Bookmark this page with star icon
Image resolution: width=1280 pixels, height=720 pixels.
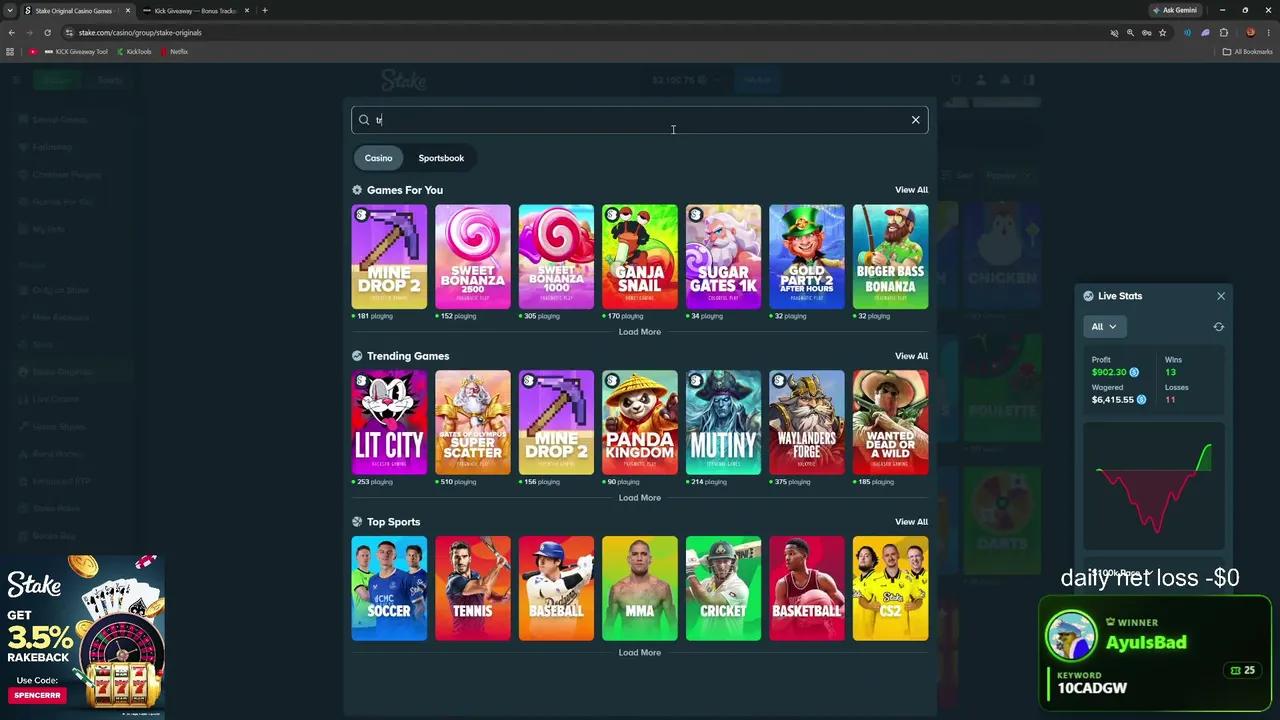[1162, 32]
